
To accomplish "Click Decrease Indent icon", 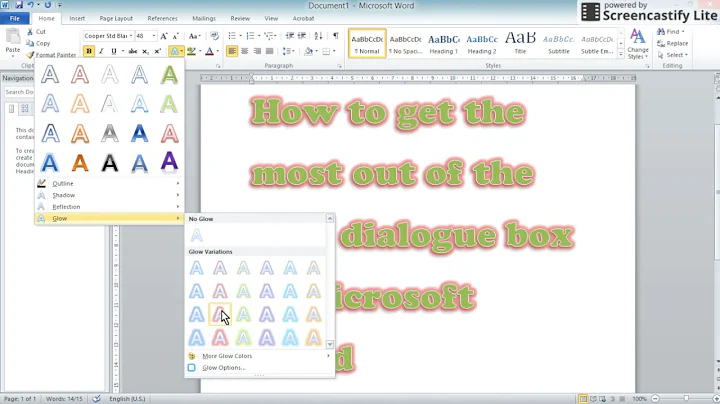I will (290, 36).
